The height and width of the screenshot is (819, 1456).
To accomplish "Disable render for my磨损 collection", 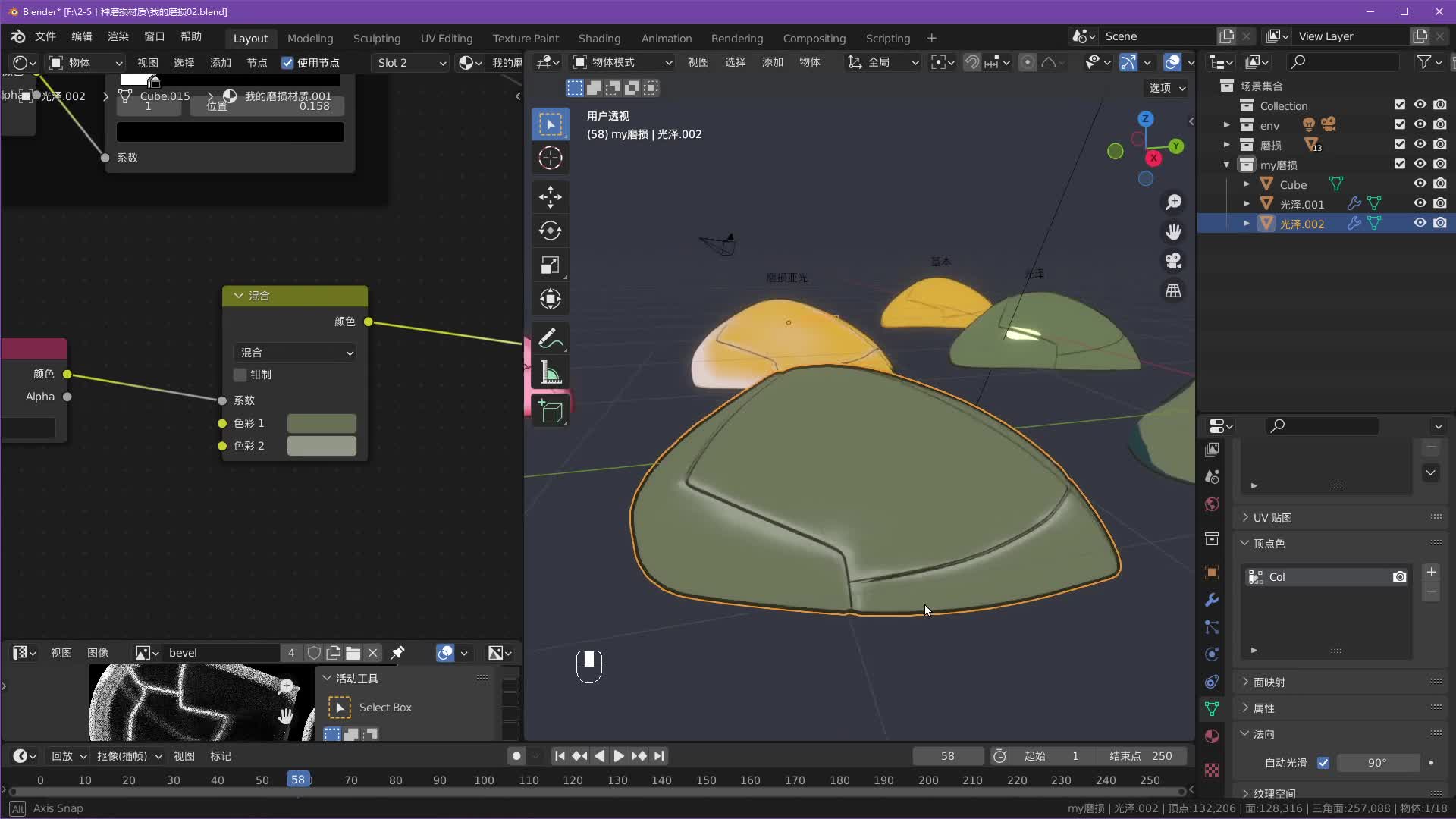I will (1440, 164).
